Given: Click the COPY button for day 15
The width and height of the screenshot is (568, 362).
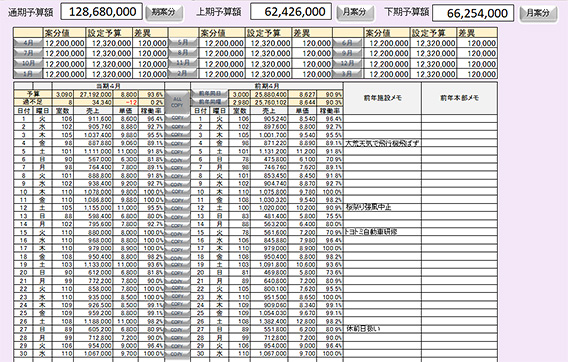Looking at the screenshot, I should pos(177,233).
